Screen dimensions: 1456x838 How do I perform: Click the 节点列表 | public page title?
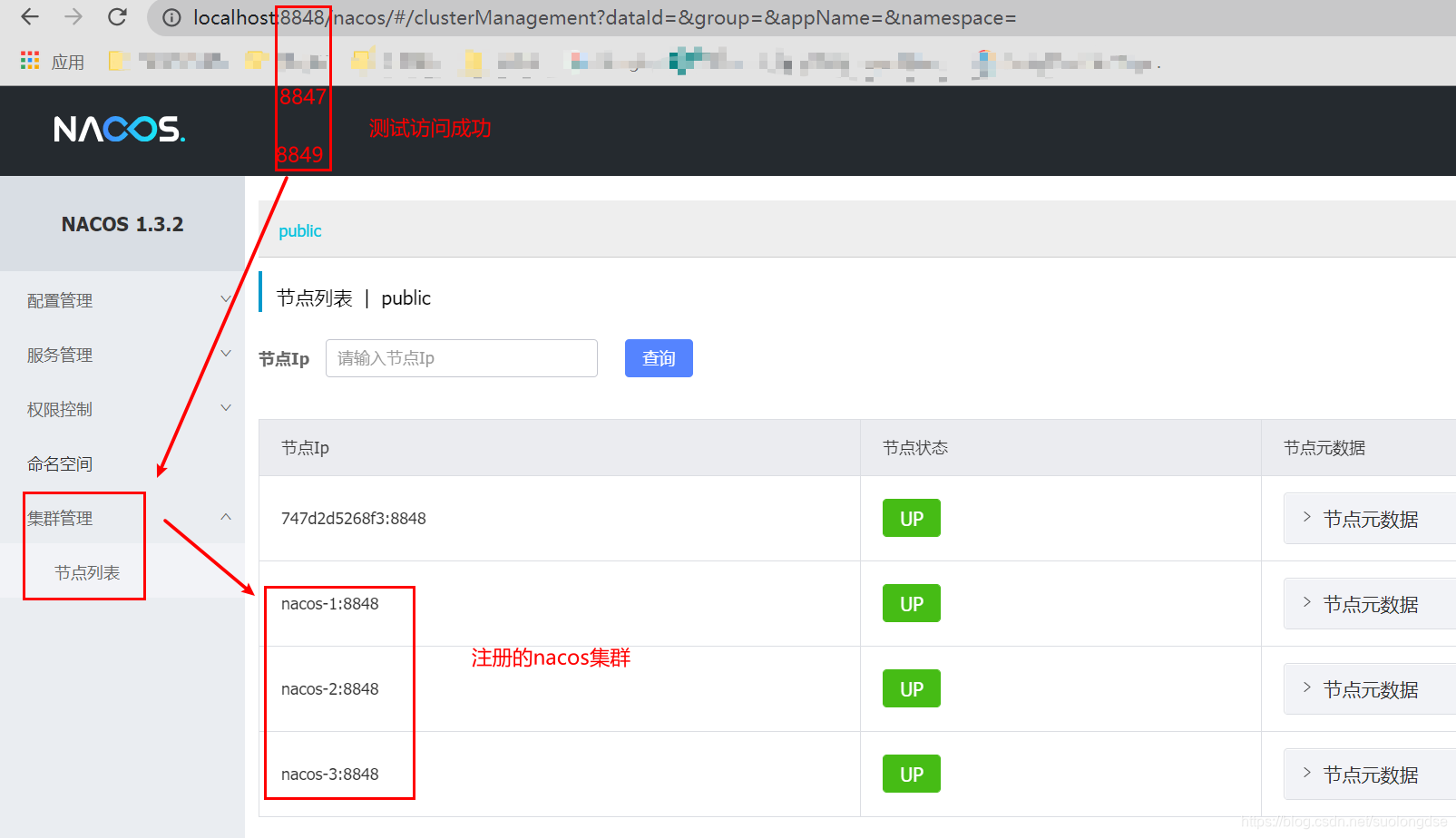point(354,298)
